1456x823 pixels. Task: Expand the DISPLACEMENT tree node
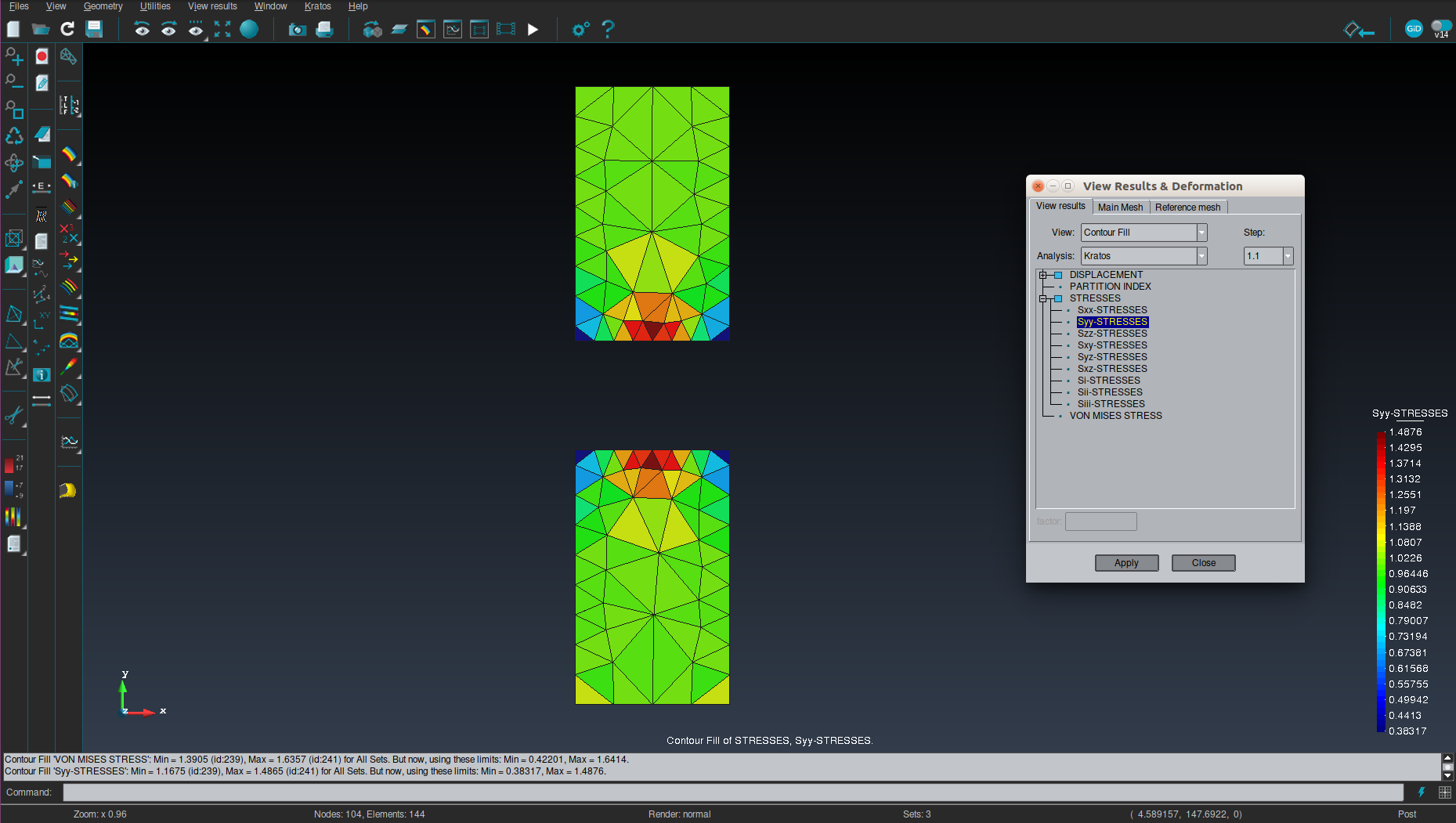point(1042,275)
